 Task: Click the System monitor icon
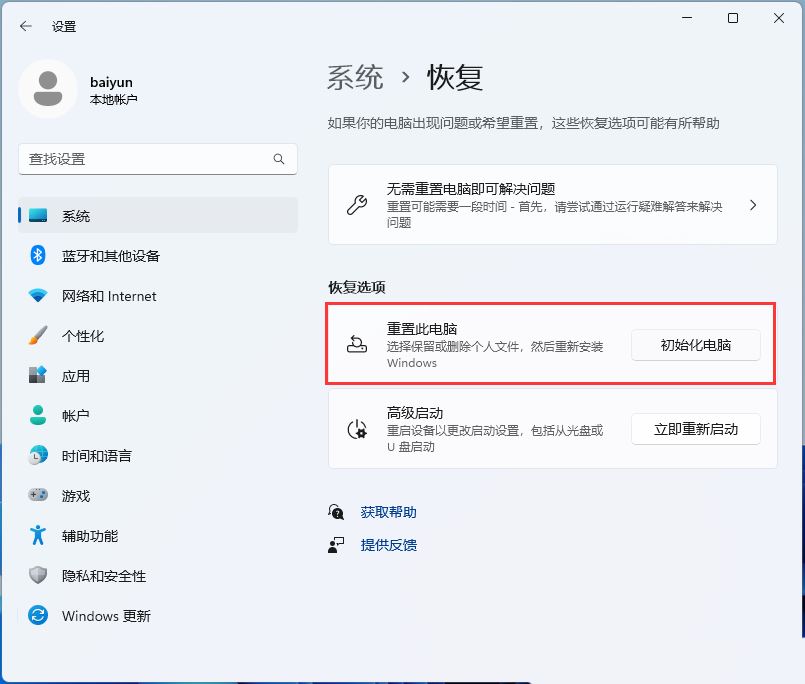point(38,216)
